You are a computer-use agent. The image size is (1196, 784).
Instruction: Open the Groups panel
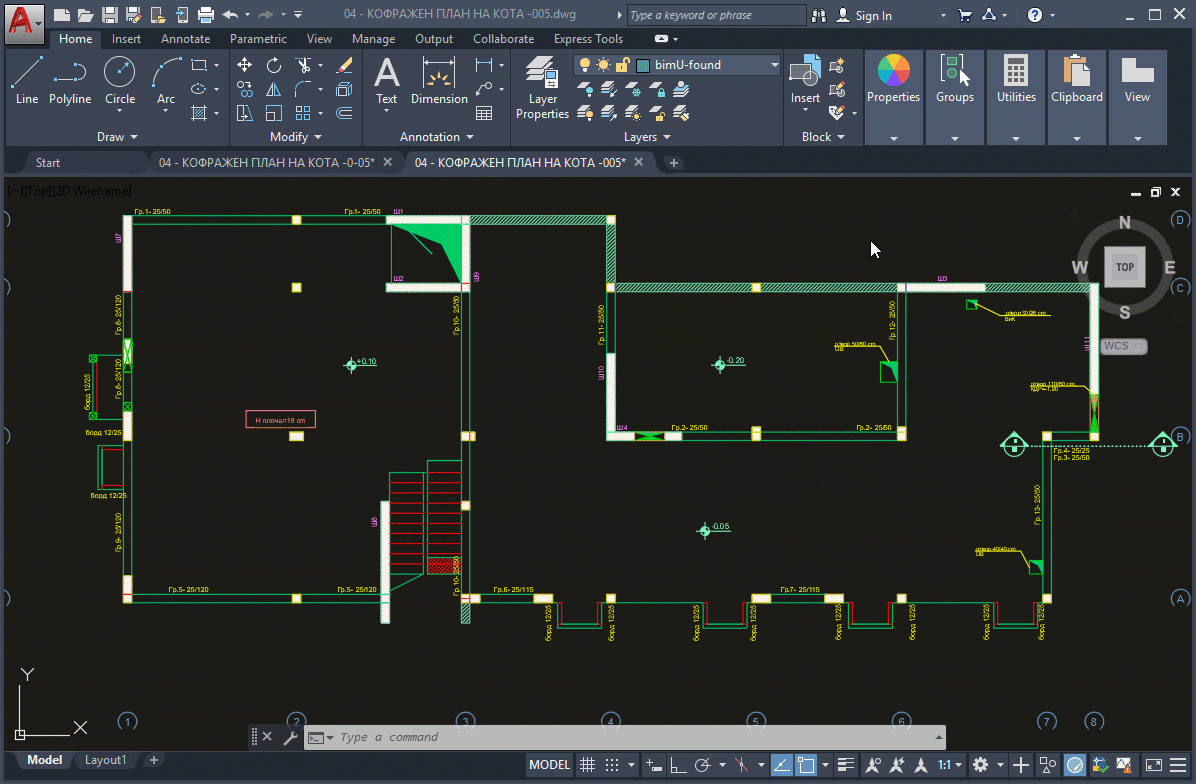tap(954, 80)
